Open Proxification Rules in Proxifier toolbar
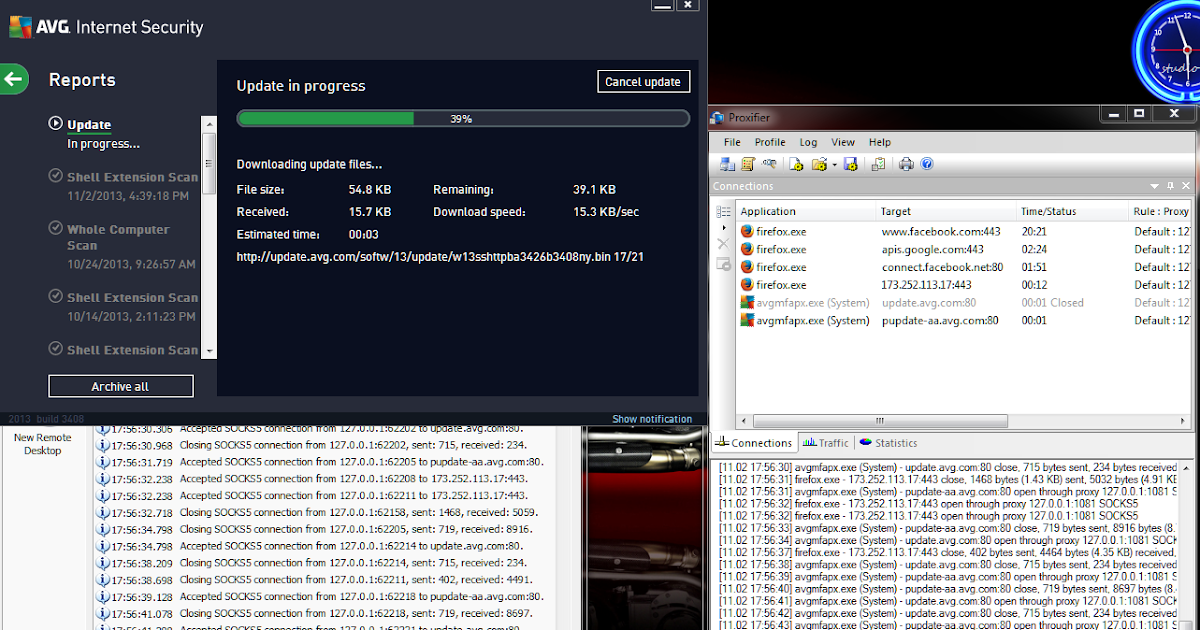The height and width of the screenshot is (630, 1200). click(x=747, y=164)
